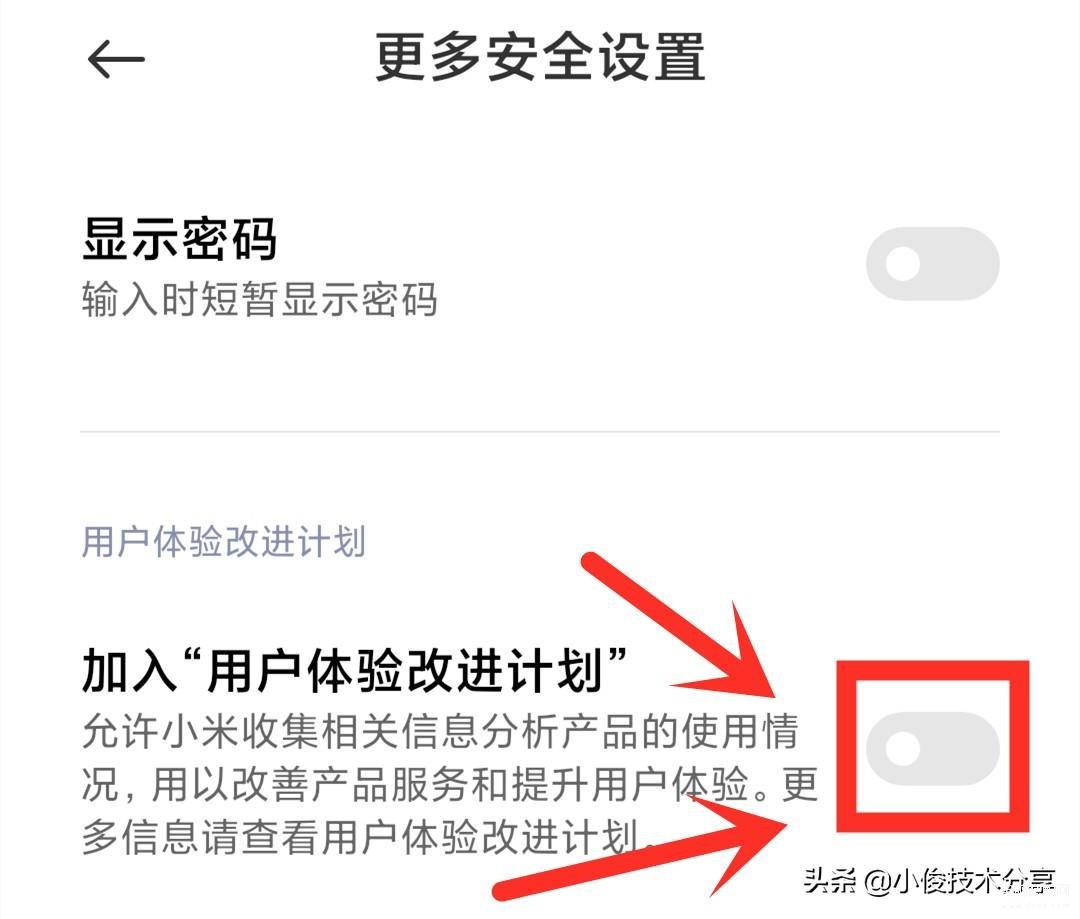Click the knob of the 用户体验改进计划 toggle
Viewport: 1080px width, 919px height.
tap(902, 749)
